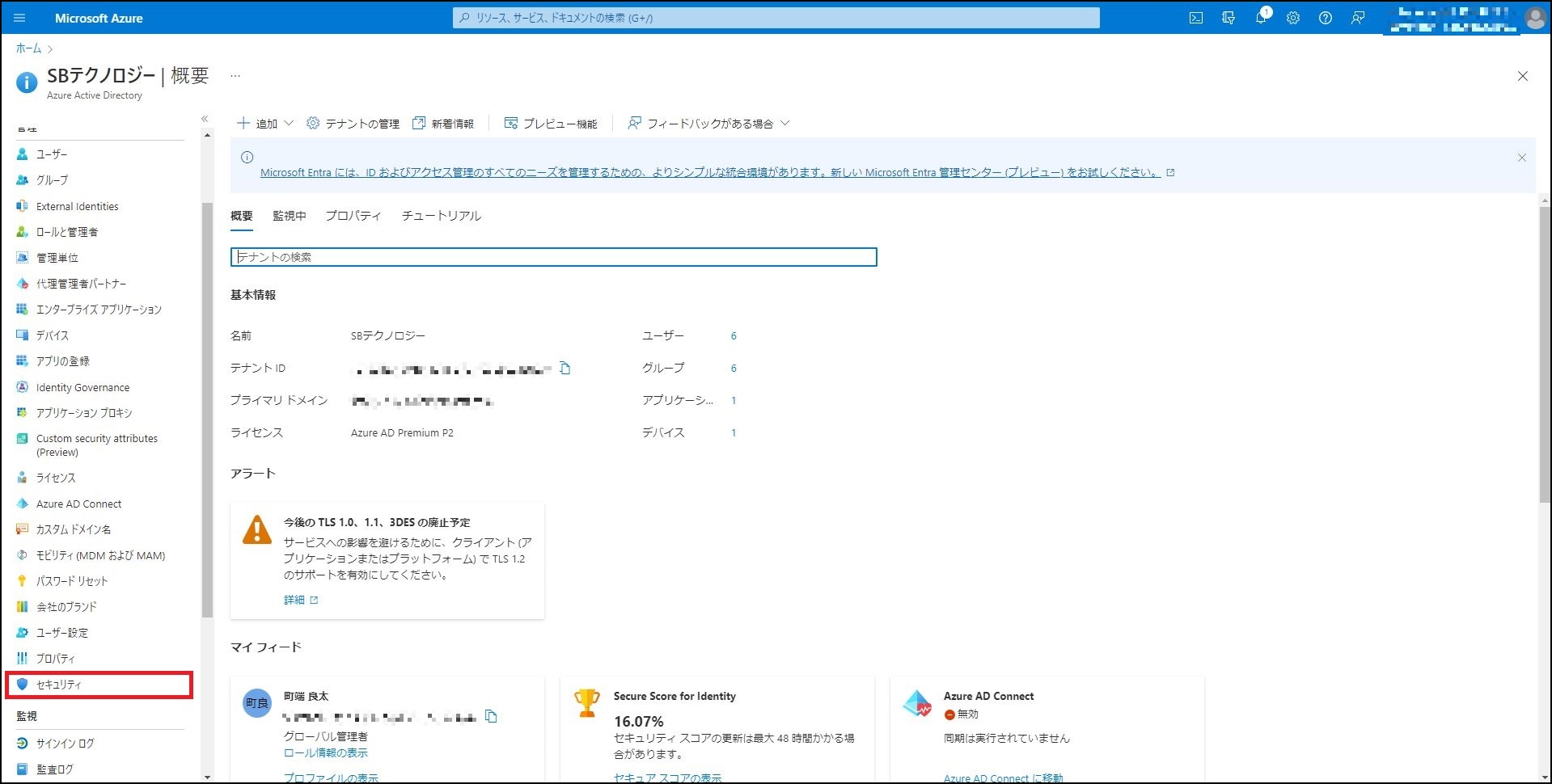Open more options ellipsis beside title
The height and width of the screenshot is (784, 1552).
click(x=235, y=76)
